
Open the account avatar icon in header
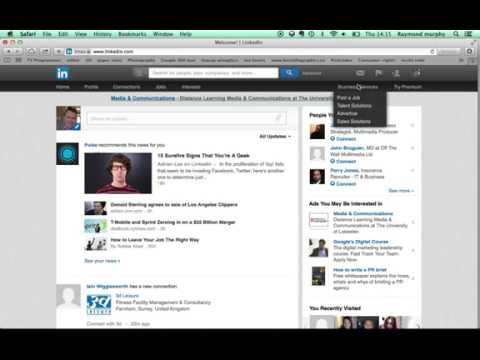point(417,73)
